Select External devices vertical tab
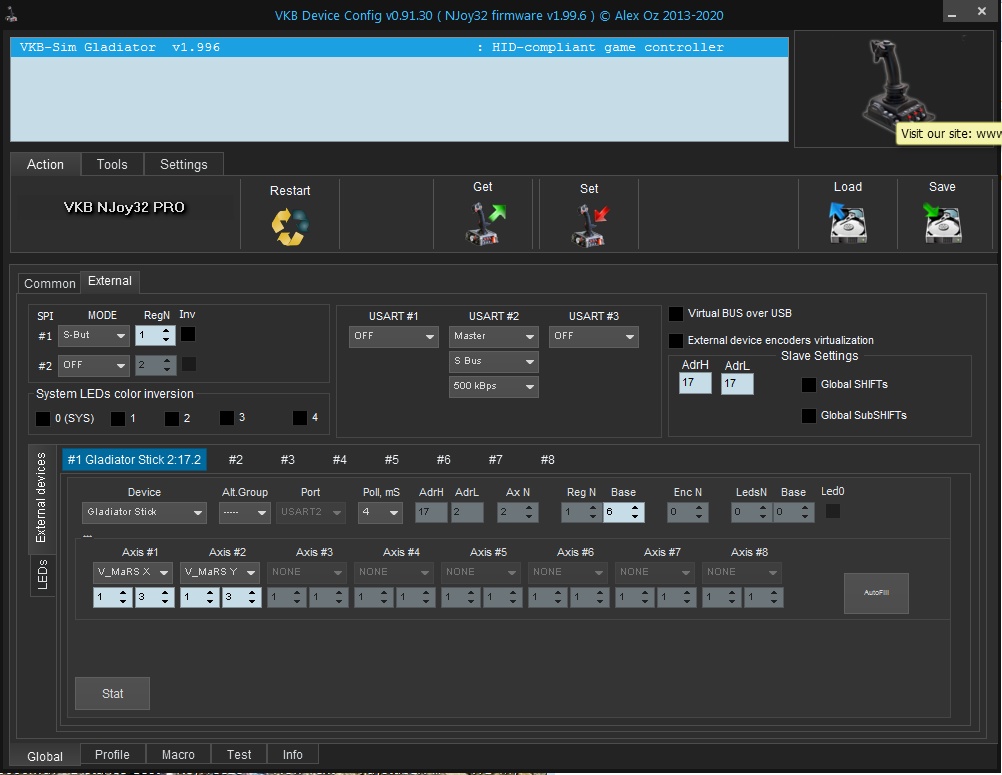1002x775 pixels. [41, 498]
